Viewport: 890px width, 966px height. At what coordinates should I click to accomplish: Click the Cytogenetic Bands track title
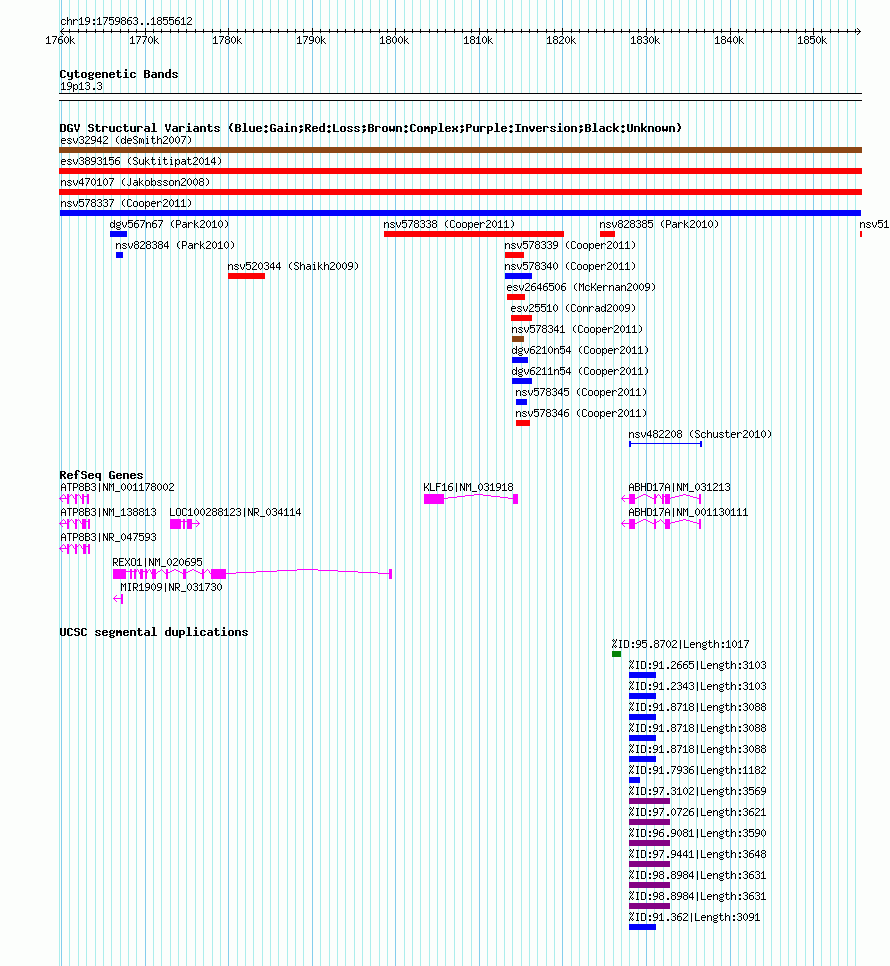[119, 75]
